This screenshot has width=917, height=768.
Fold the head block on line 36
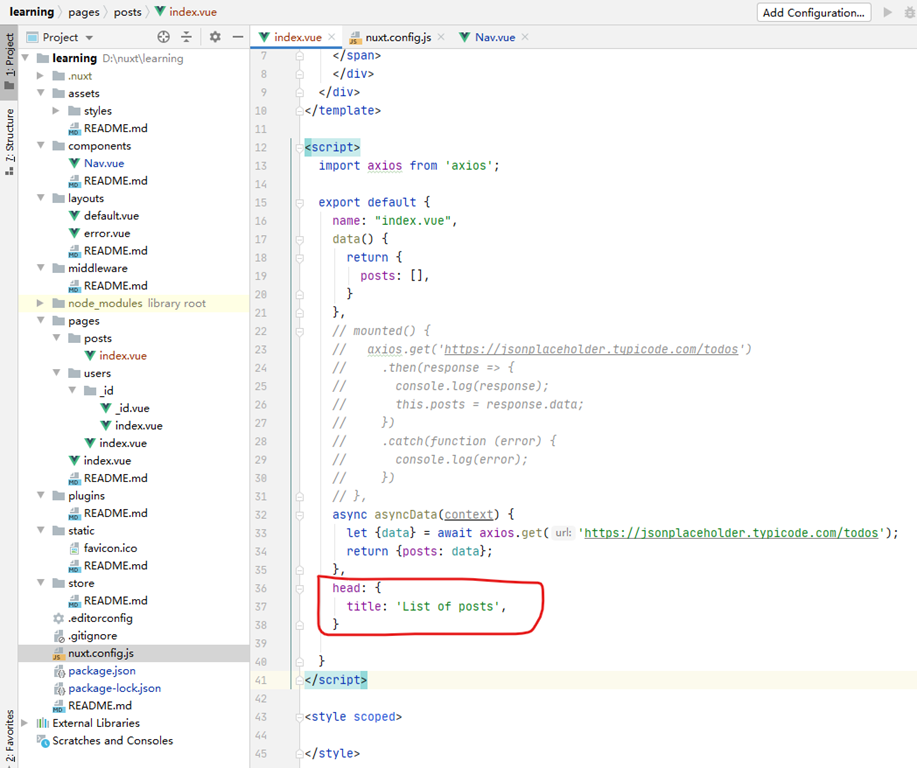[x=299, y=588]
